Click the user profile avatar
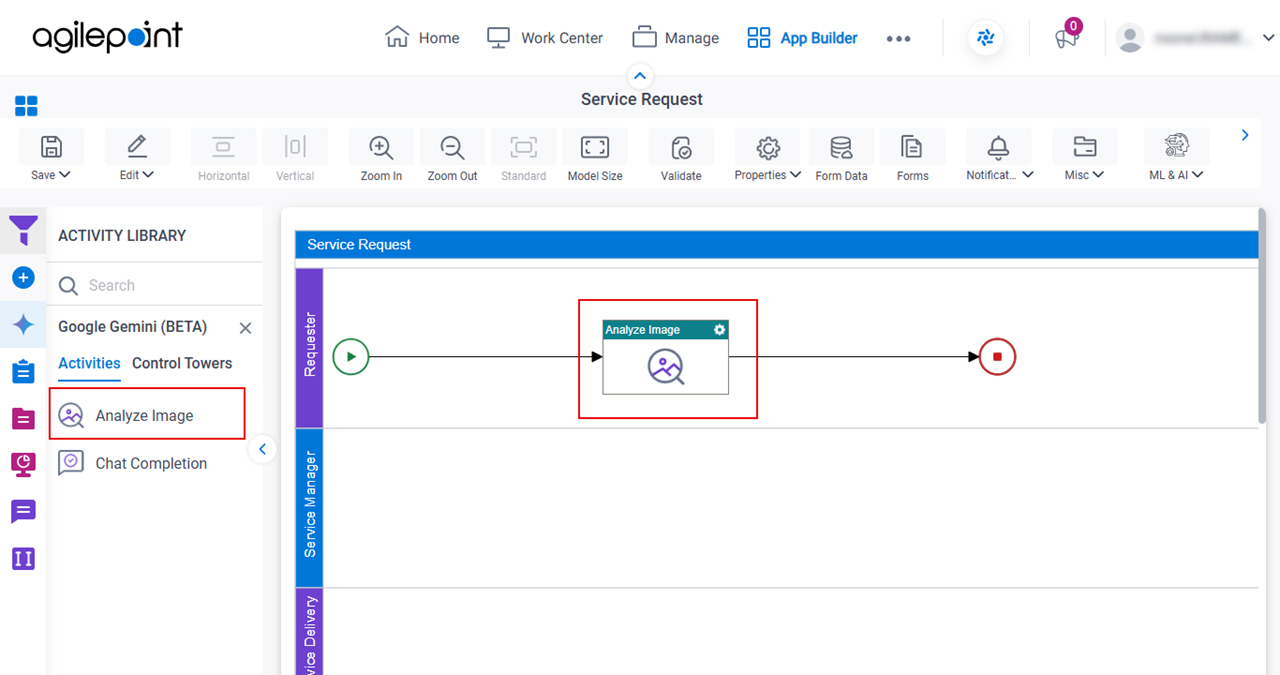This screenshot has height=675, width=1280. tap(1130, 38)
